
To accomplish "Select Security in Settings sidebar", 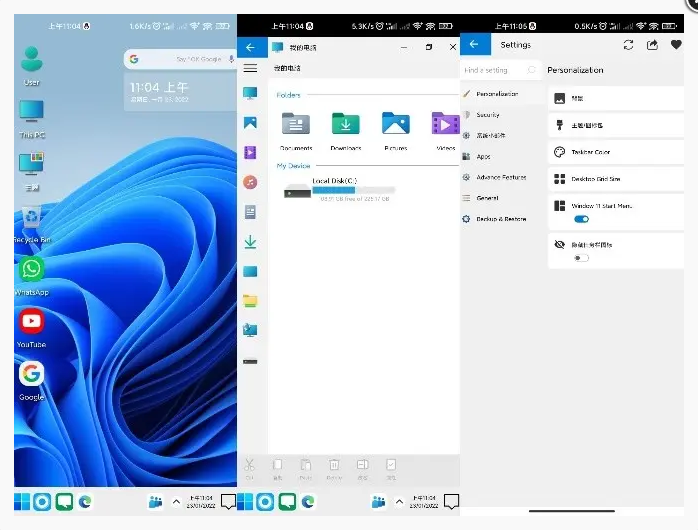I will 488,115.
